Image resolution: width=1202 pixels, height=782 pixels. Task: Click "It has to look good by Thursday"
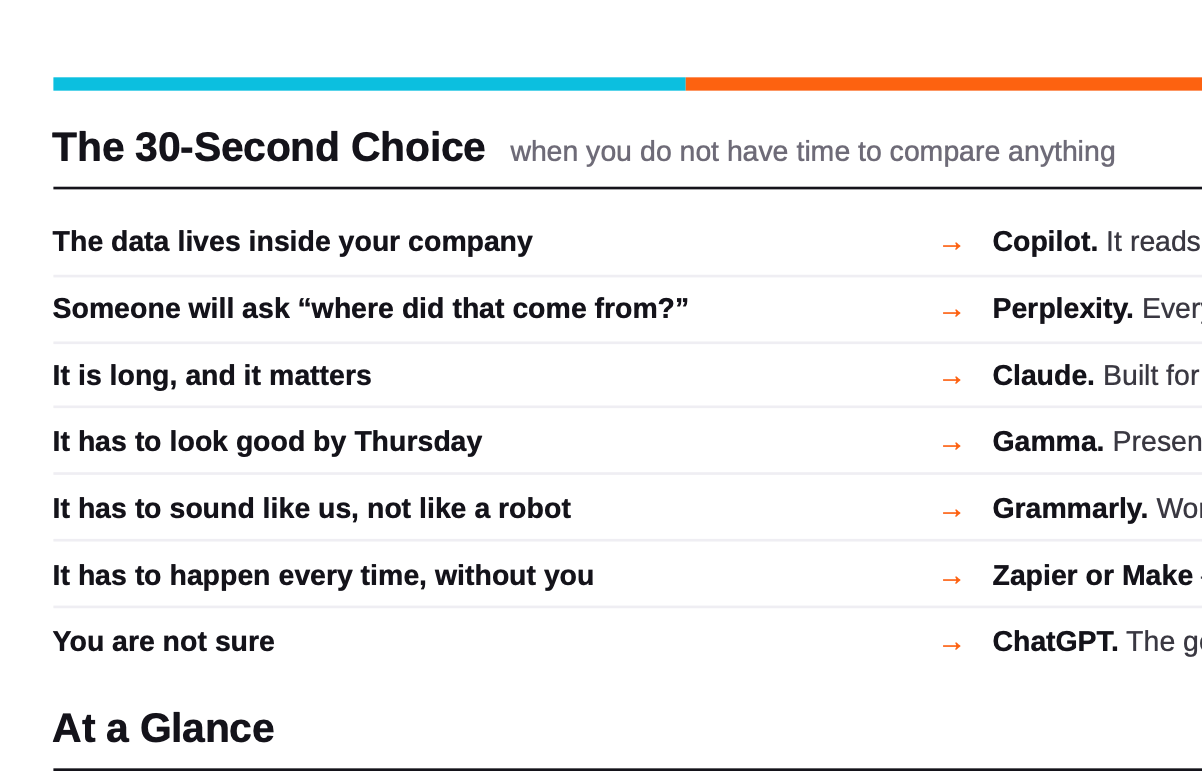(x=267, y=442)
